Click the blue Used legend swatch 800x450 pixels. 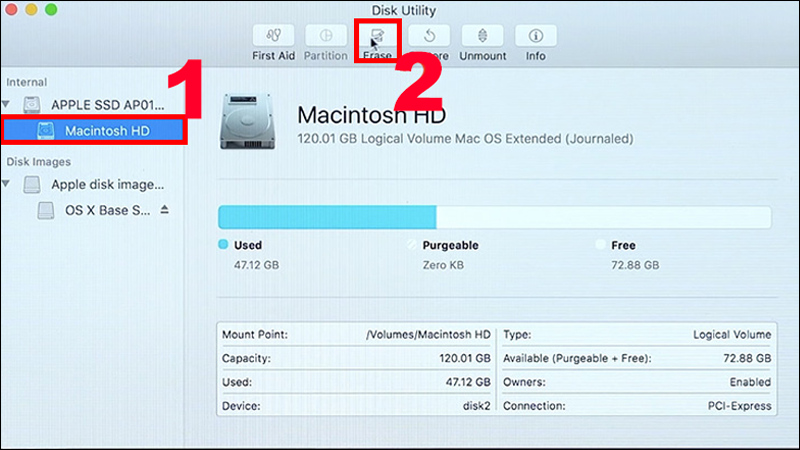pos(223,244)
